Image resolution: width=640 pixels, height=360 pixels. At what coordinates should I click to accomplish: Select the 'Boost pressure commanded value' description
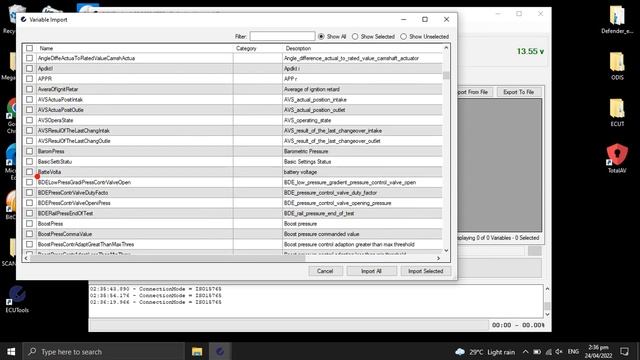point(362,234)
